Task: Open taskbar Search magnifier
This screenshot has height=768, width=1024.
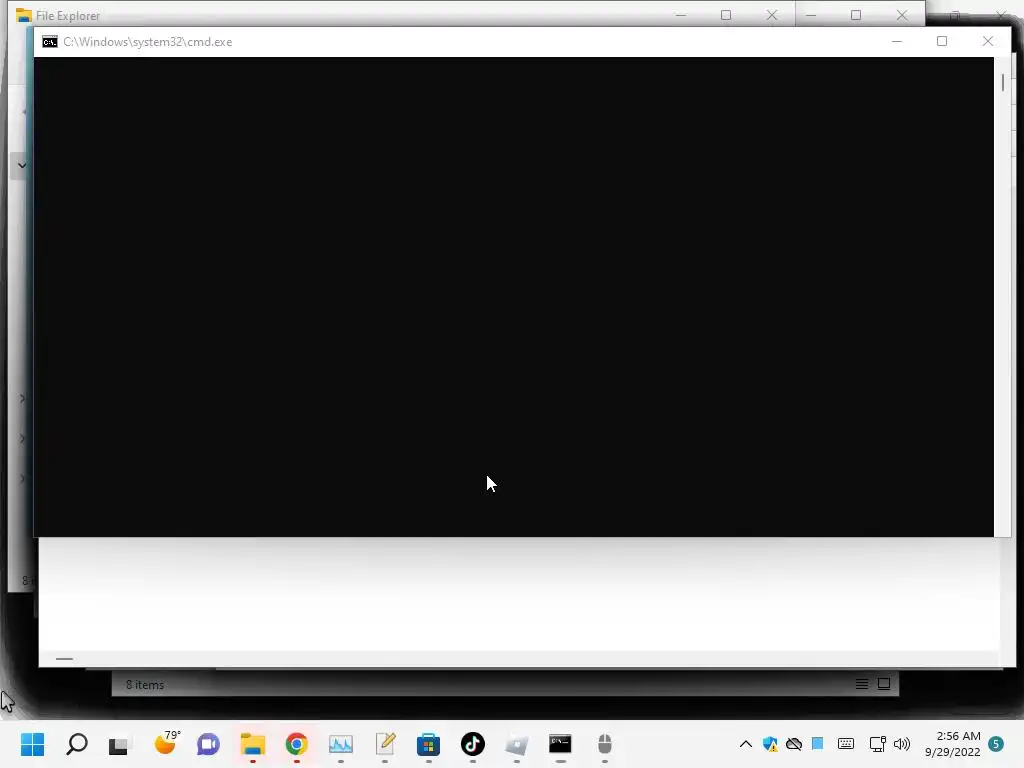Action: tap(76, 744)
